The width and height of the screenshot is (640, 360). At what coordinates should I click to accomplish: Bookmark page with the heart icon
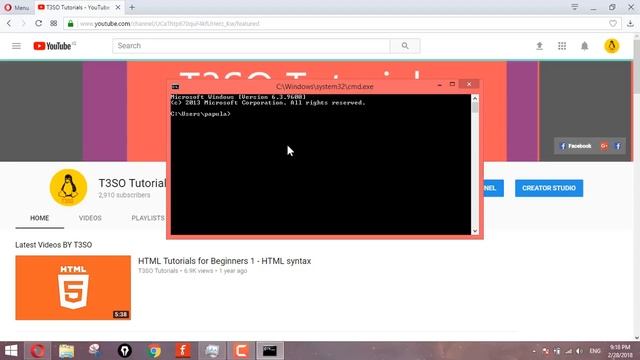613,24
